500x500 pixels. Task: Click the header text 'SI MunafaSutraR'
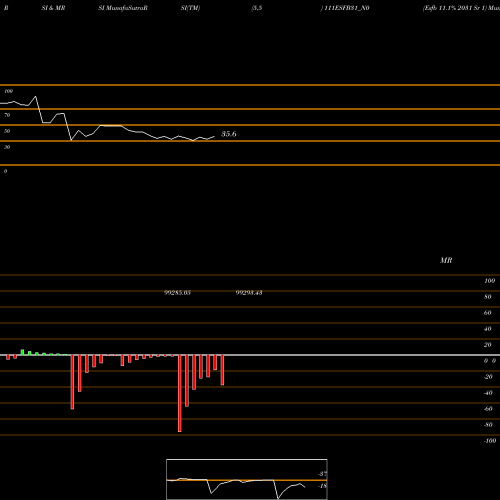coord(123,8)
